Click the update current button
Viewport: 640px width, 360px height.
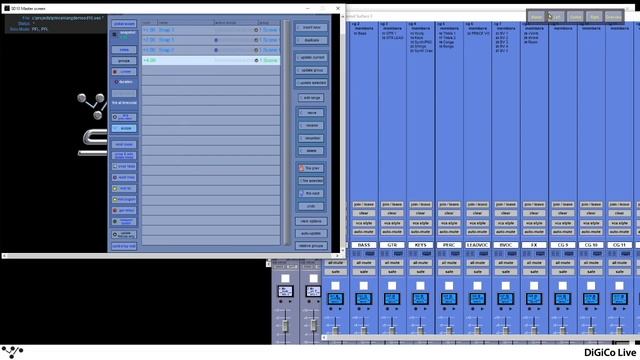(311, 58)
